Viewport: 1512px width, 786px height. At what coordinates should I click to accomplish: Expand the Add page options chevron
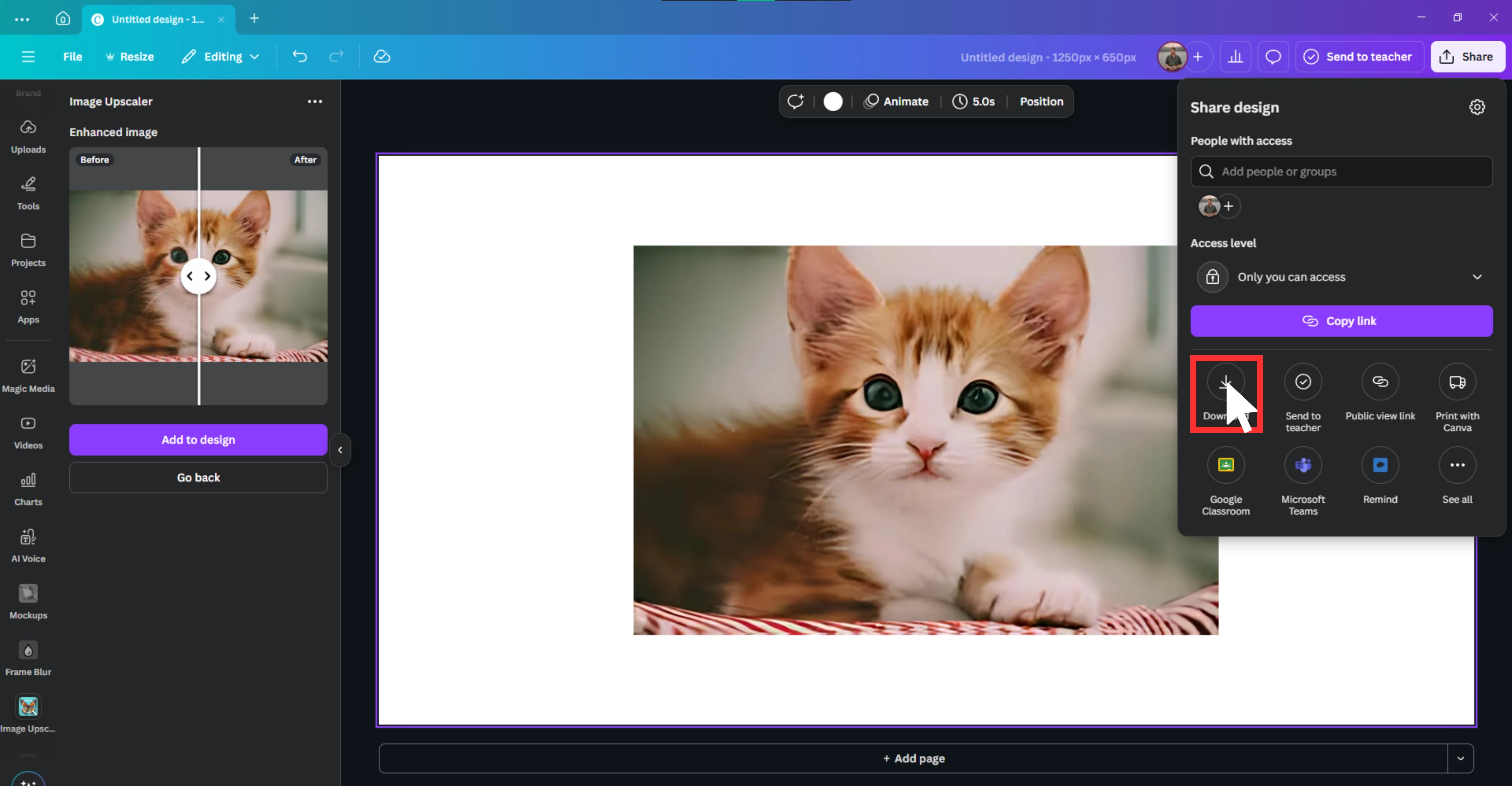pos(1460,759)
